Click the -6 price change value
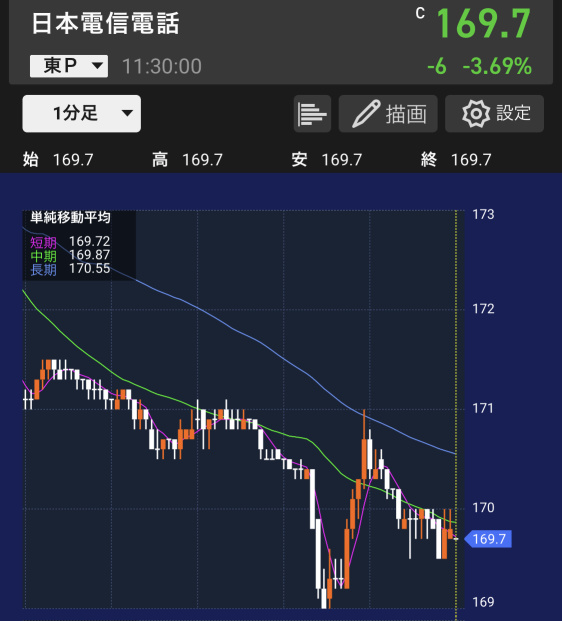This screenshot has height=621, width=562. (x=437, y=66)
